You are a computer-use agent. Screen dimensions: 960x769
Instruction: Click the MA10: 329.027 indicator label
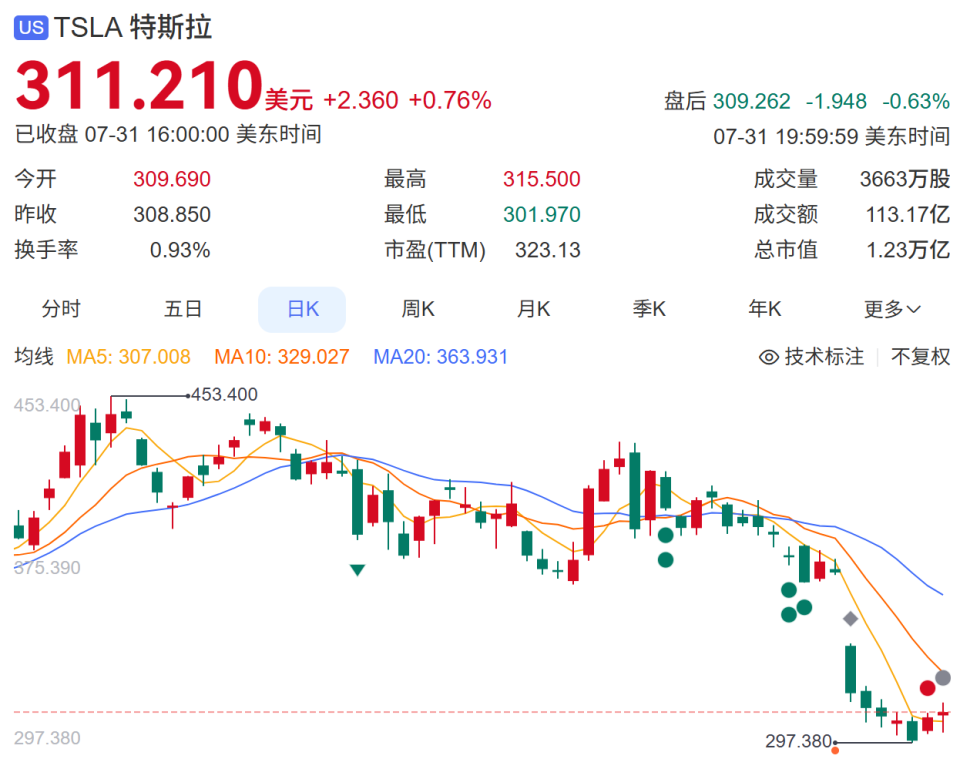282,356
